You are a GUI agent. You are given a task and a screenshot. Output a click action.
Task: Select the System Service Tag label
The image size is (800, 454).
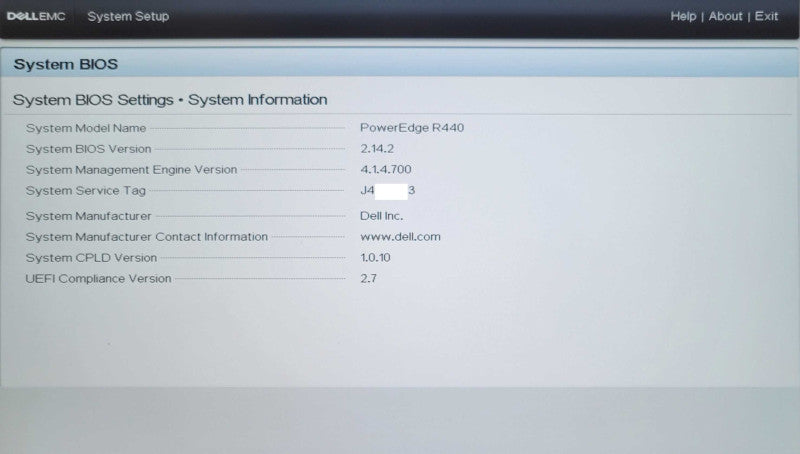point(86,191)
